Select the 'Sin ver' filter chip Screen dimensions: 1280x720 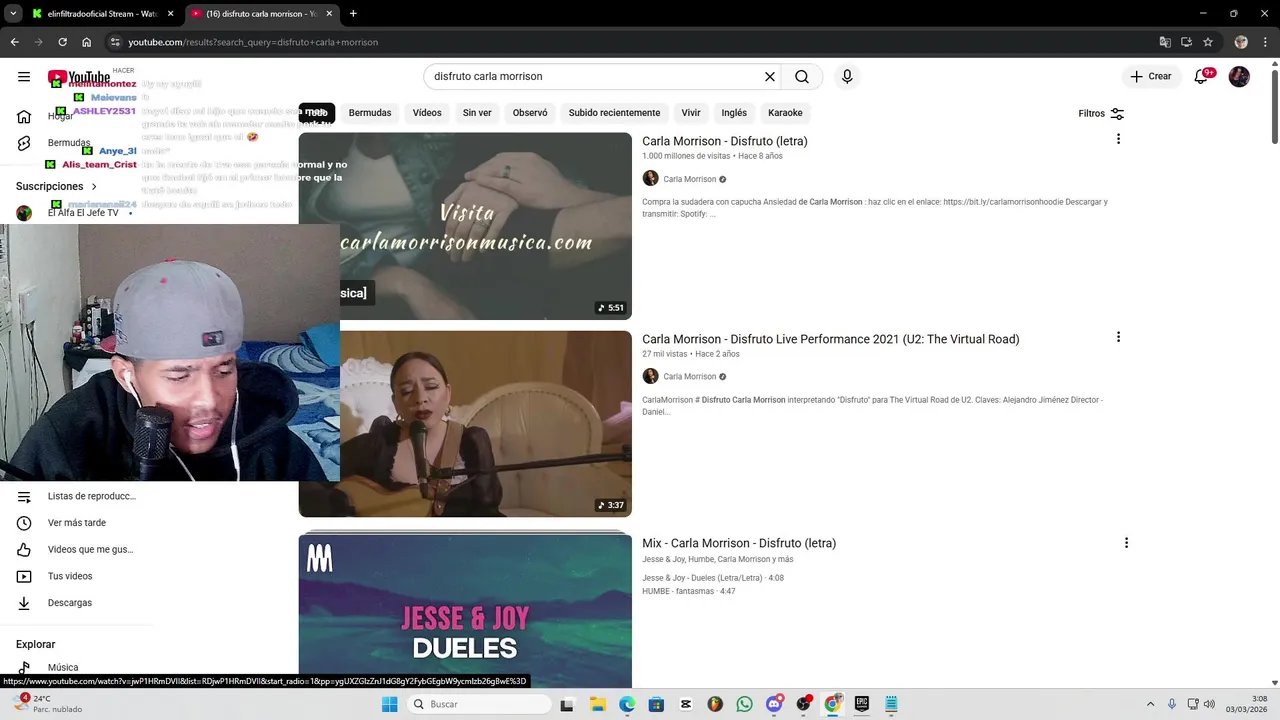(477, 113)
